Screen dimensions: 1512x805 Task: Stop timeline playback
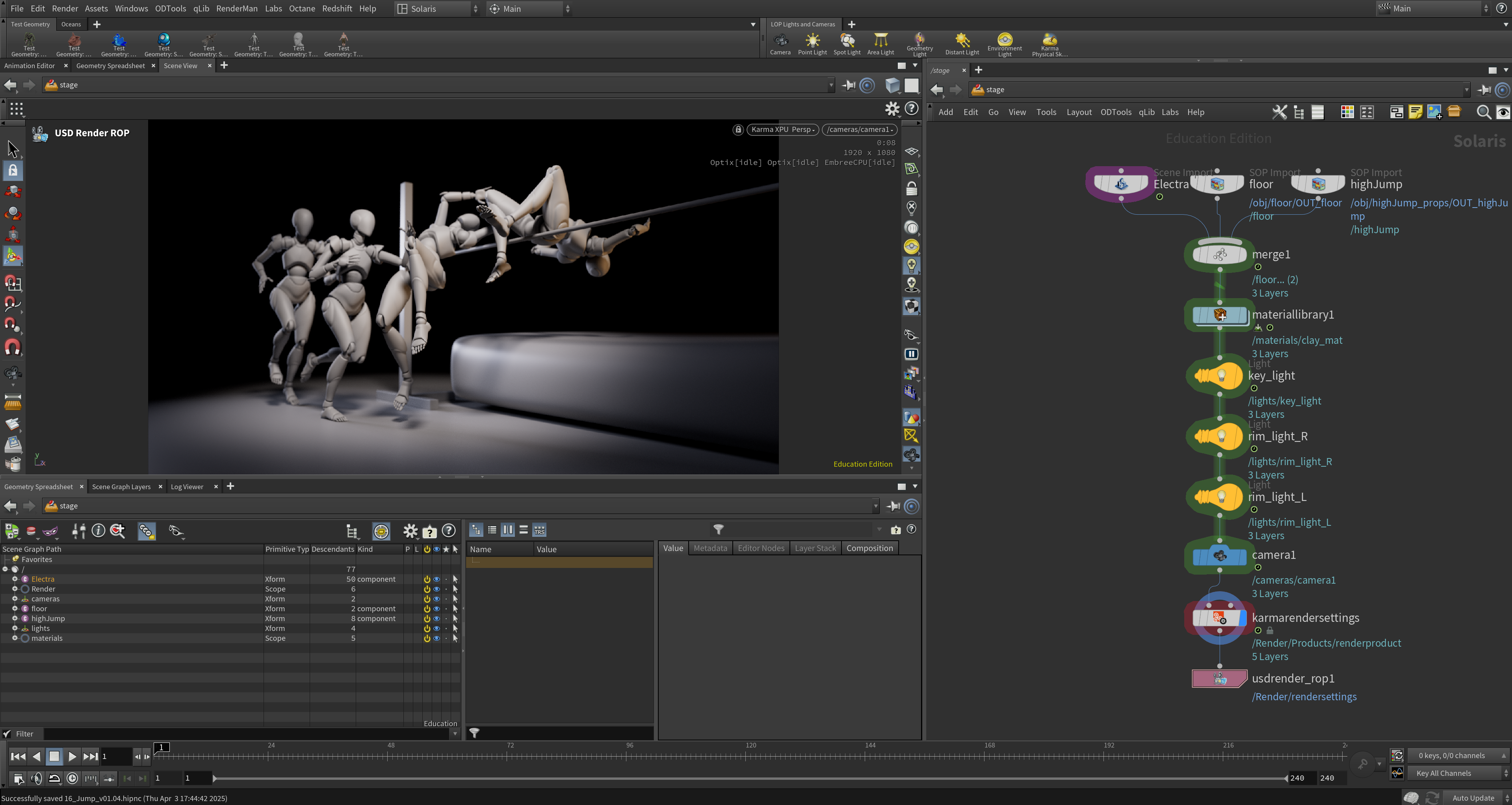click(x=54, y=756)
